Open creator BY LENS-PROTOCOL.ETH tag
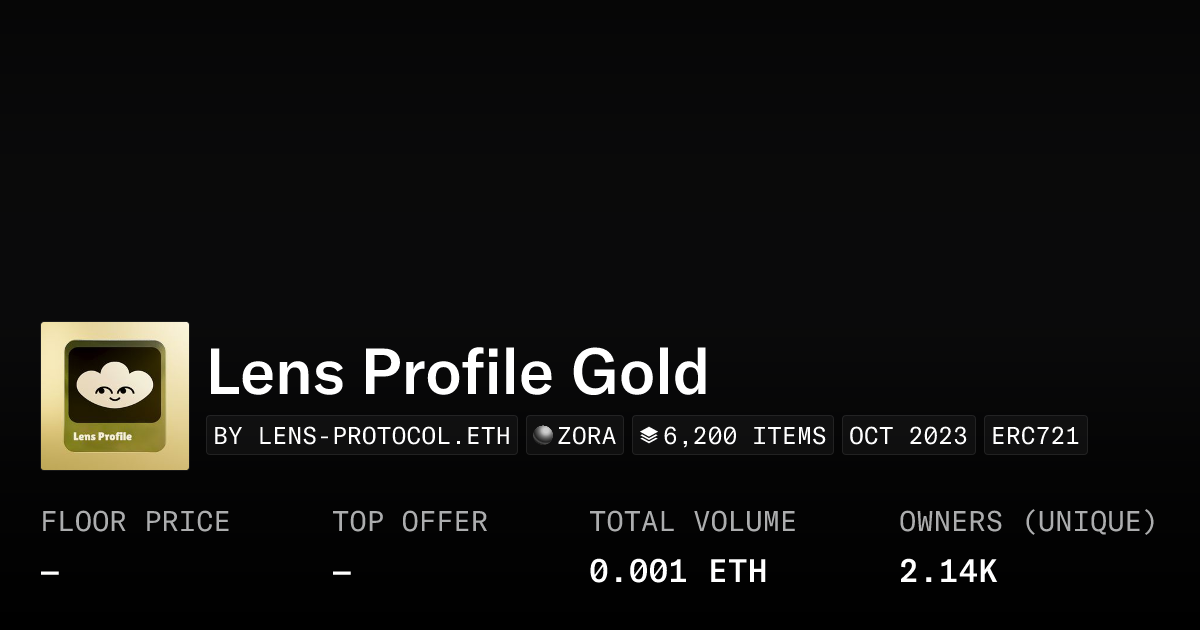This screenshot has height=630, width=1200. coord(362,436)
